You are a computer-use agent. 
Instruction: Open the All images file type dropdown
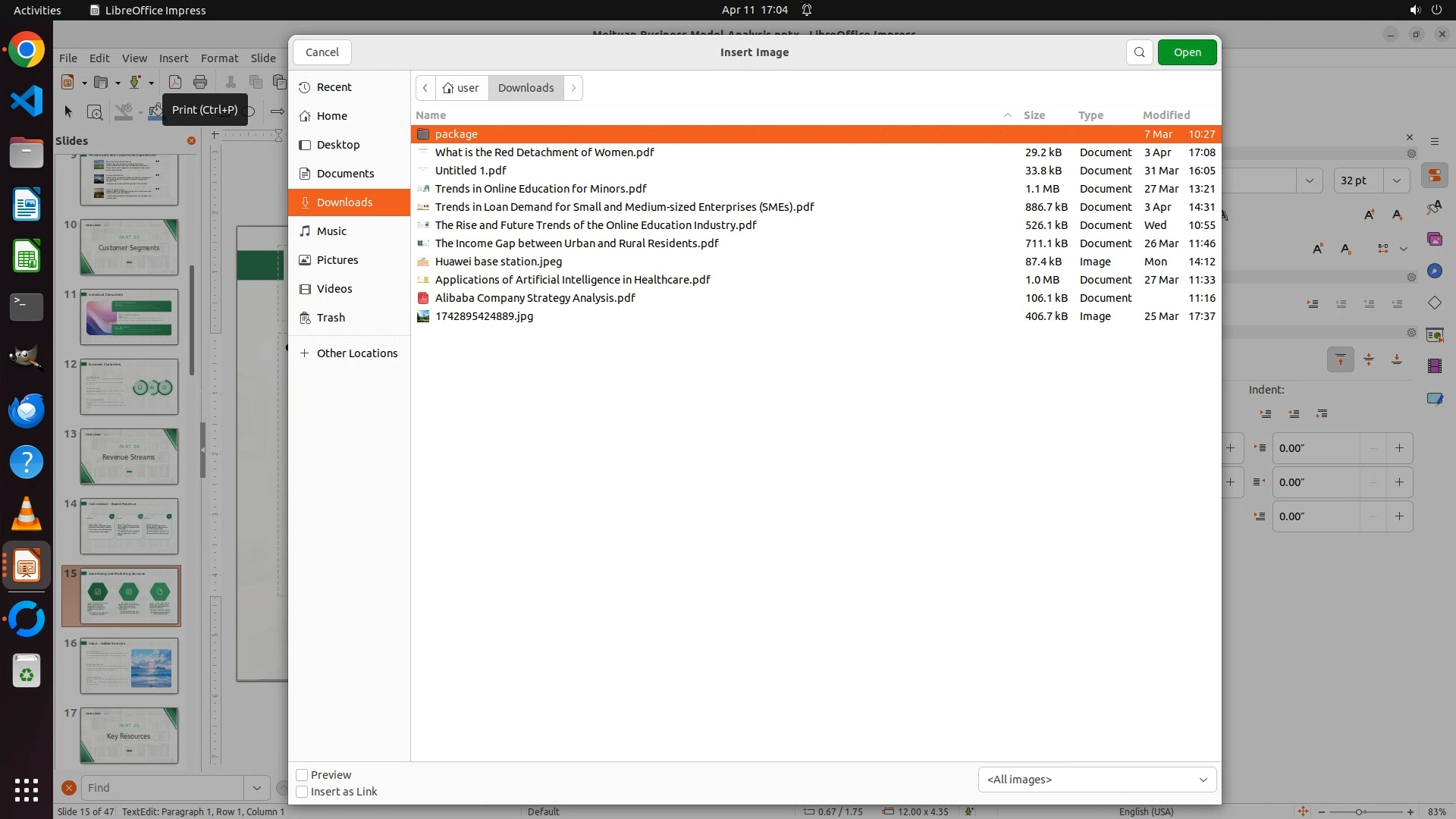(x=1097, y=780)
